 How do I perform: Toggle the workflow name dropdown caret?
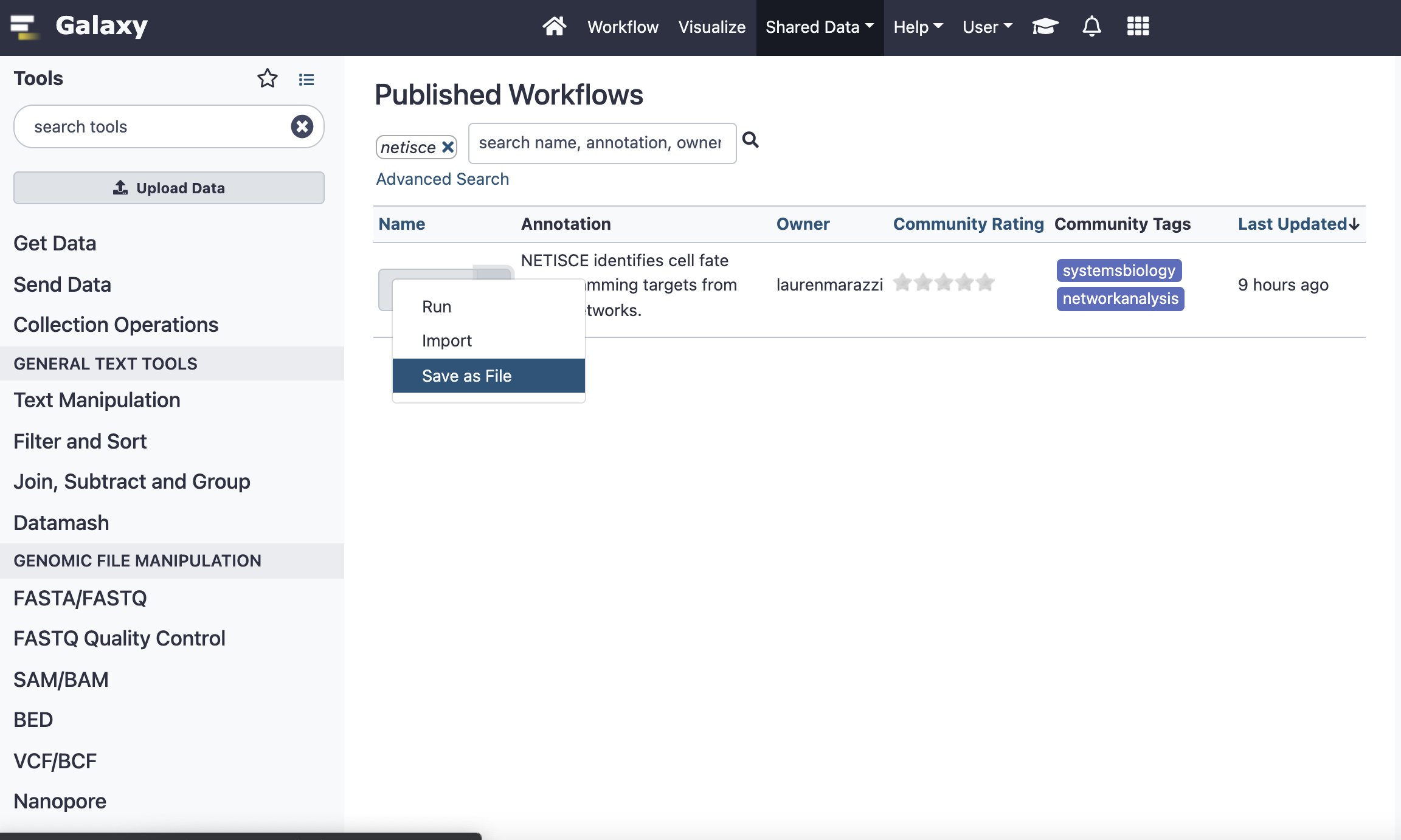[493, 272]
